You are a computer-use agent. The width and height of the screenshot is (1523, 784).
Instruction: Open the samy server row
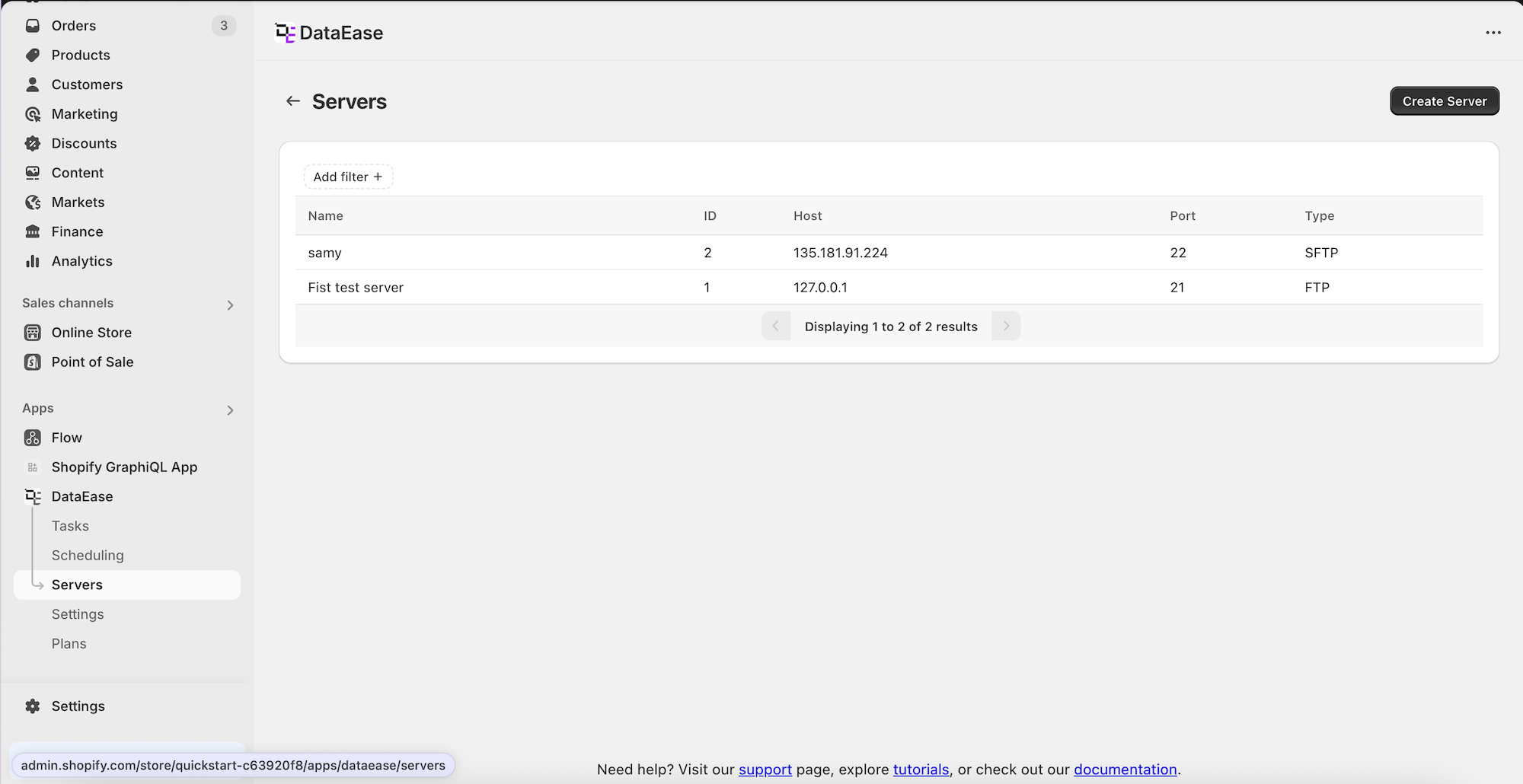coord(889,253)
